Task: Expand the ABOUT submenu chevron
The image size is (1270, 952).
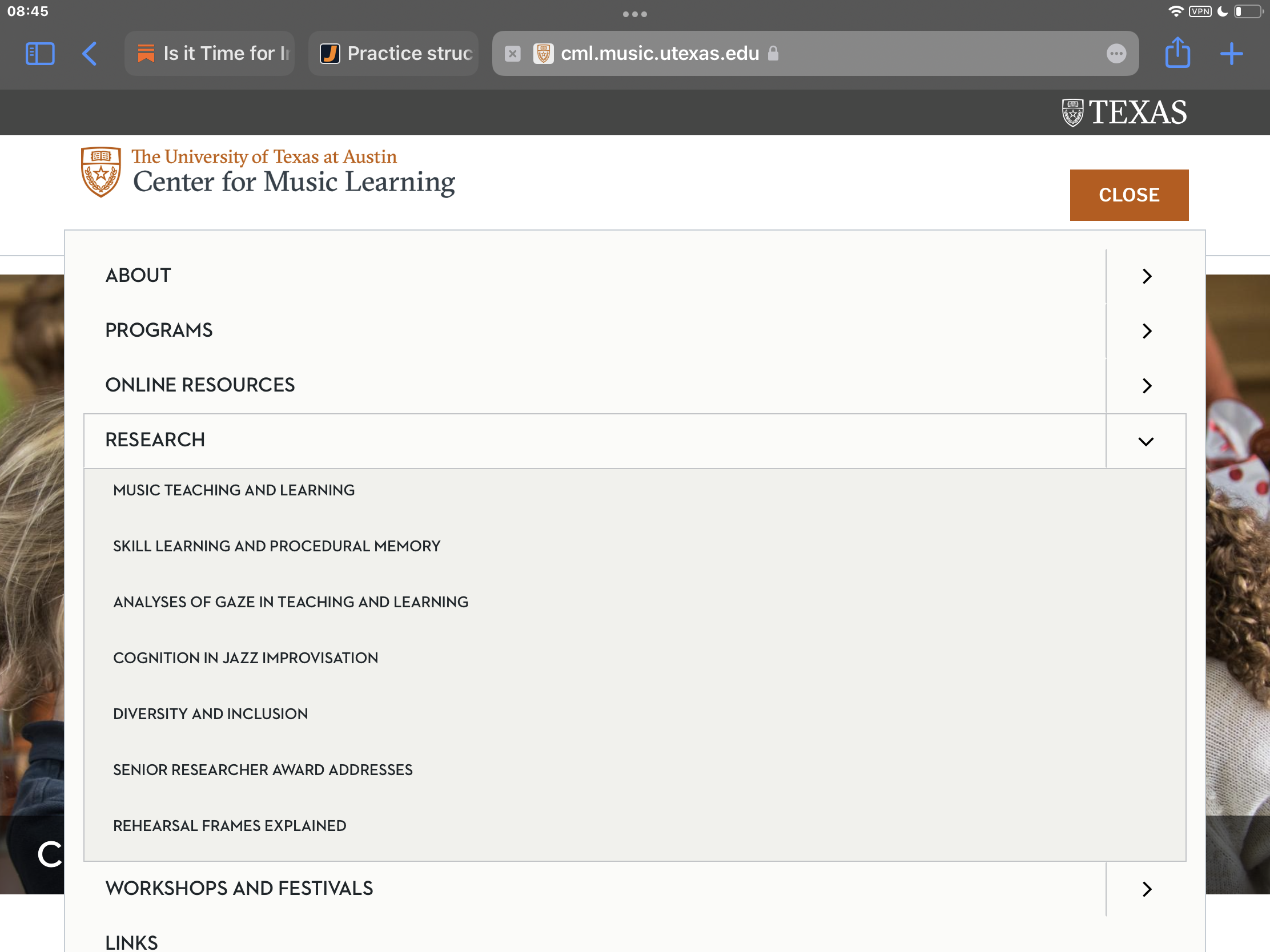Action: click(1146, 276)
